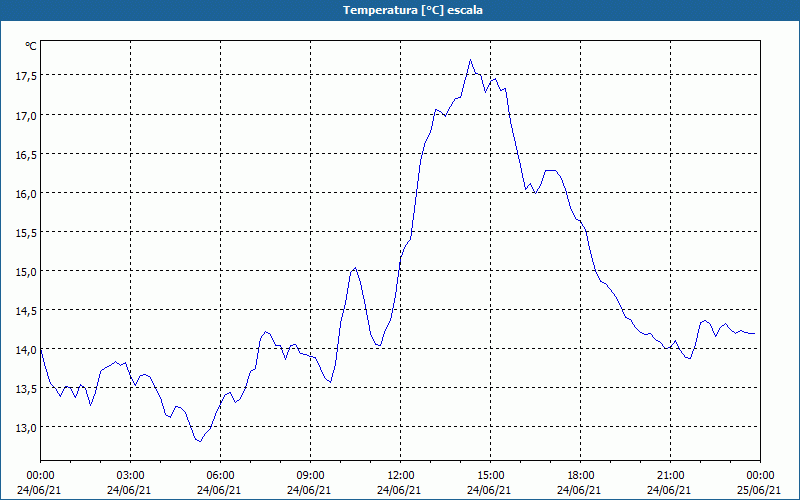The image size is (800, 500).
Task: Click the 09:00 time axis label
Action: point(311,476)
